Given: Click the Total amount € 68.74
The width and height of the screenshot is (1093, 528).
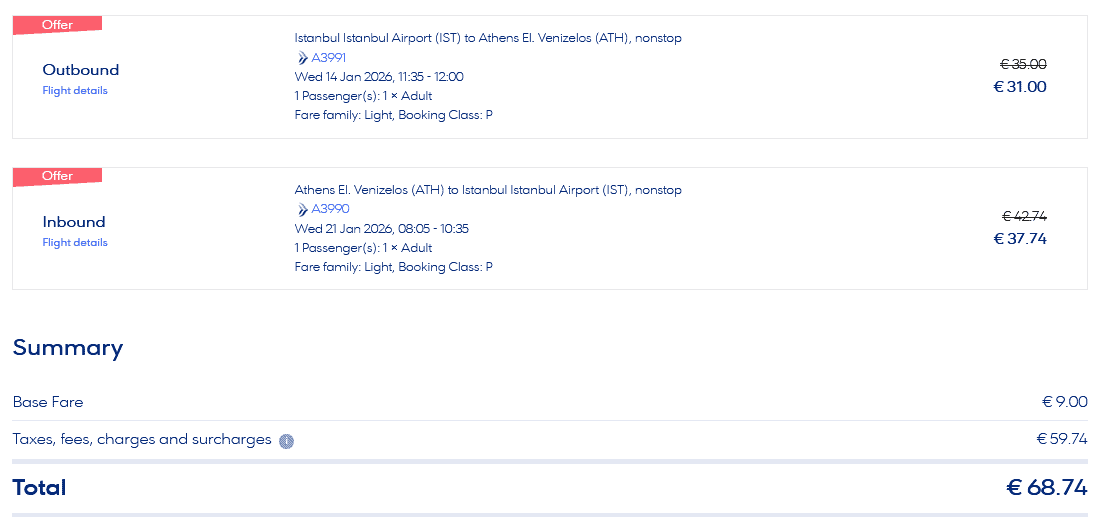Looking at the screenshot, I should [1046, 488].
